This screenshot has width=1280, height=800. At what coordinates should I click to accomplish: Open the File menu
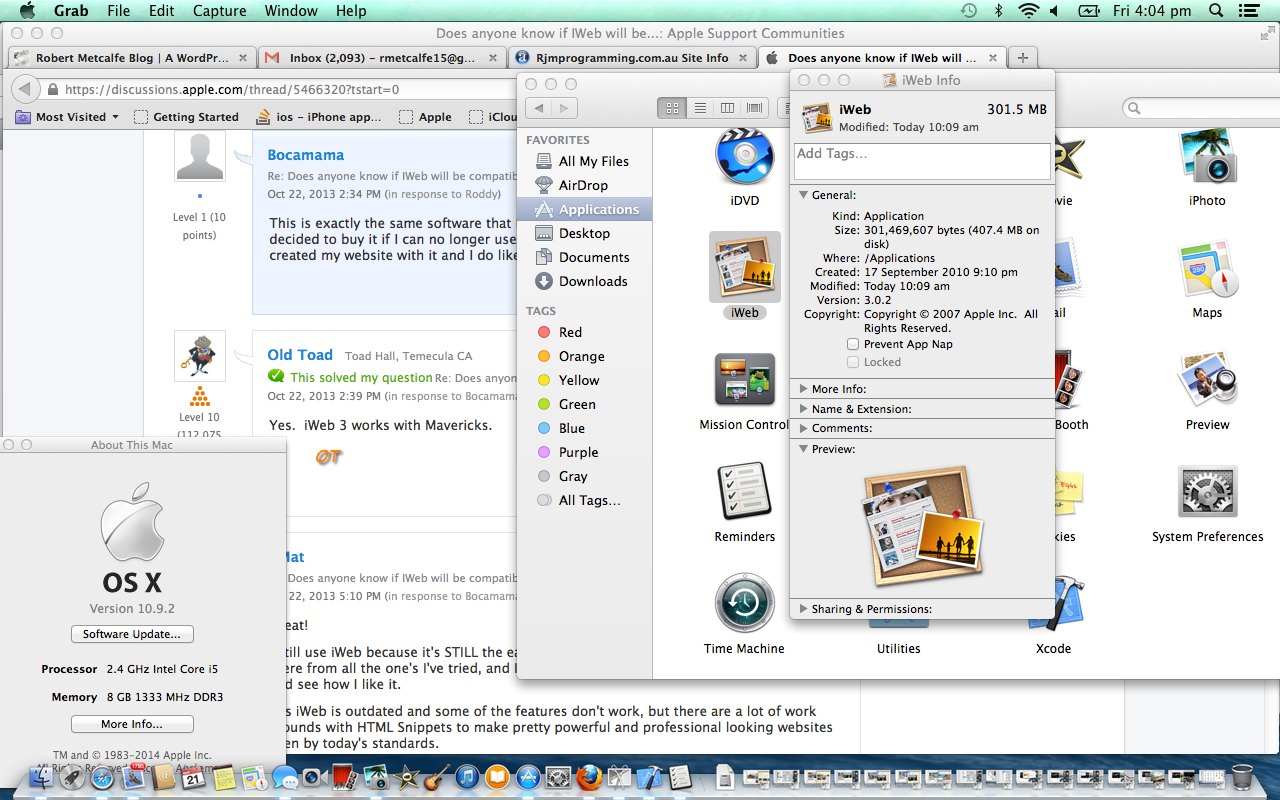pyautogui.click(x=118, y=11)
